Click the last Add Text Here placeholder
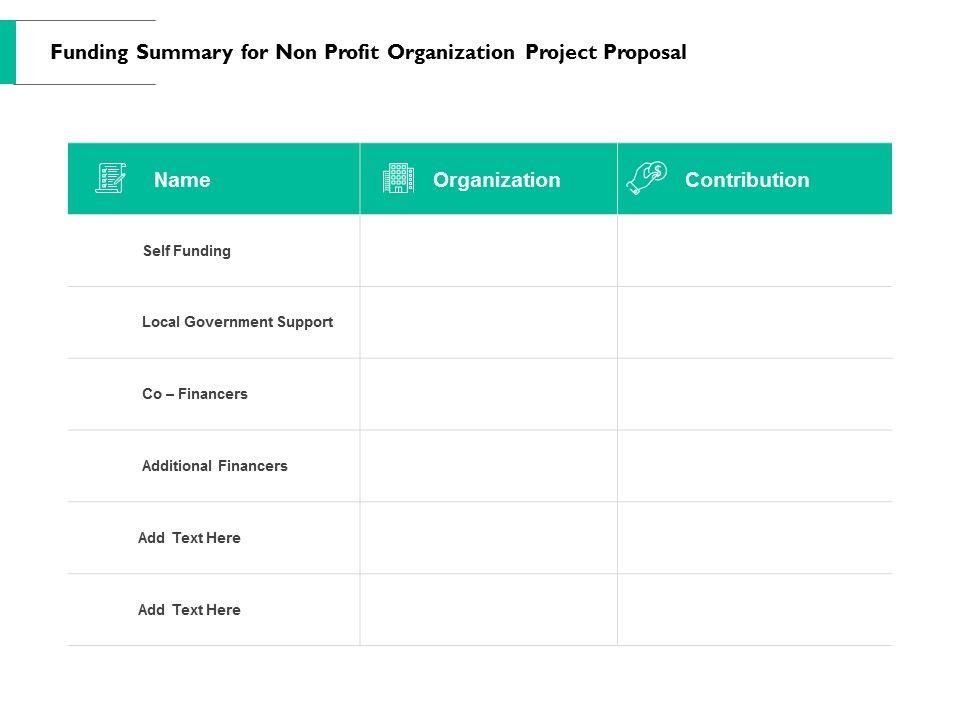Viewport: 960px width, 720px height. 189,610
